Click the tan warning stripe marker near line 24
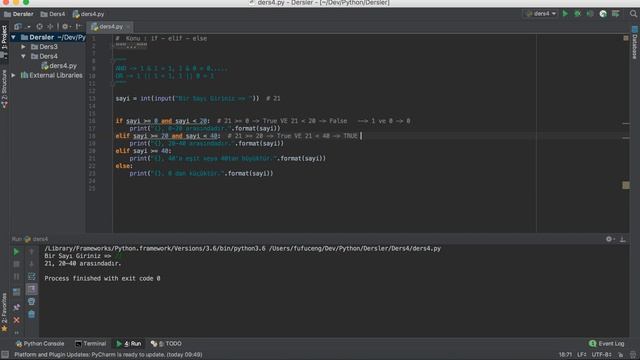This screenshot has width=640, height=360. coord(626,185)
